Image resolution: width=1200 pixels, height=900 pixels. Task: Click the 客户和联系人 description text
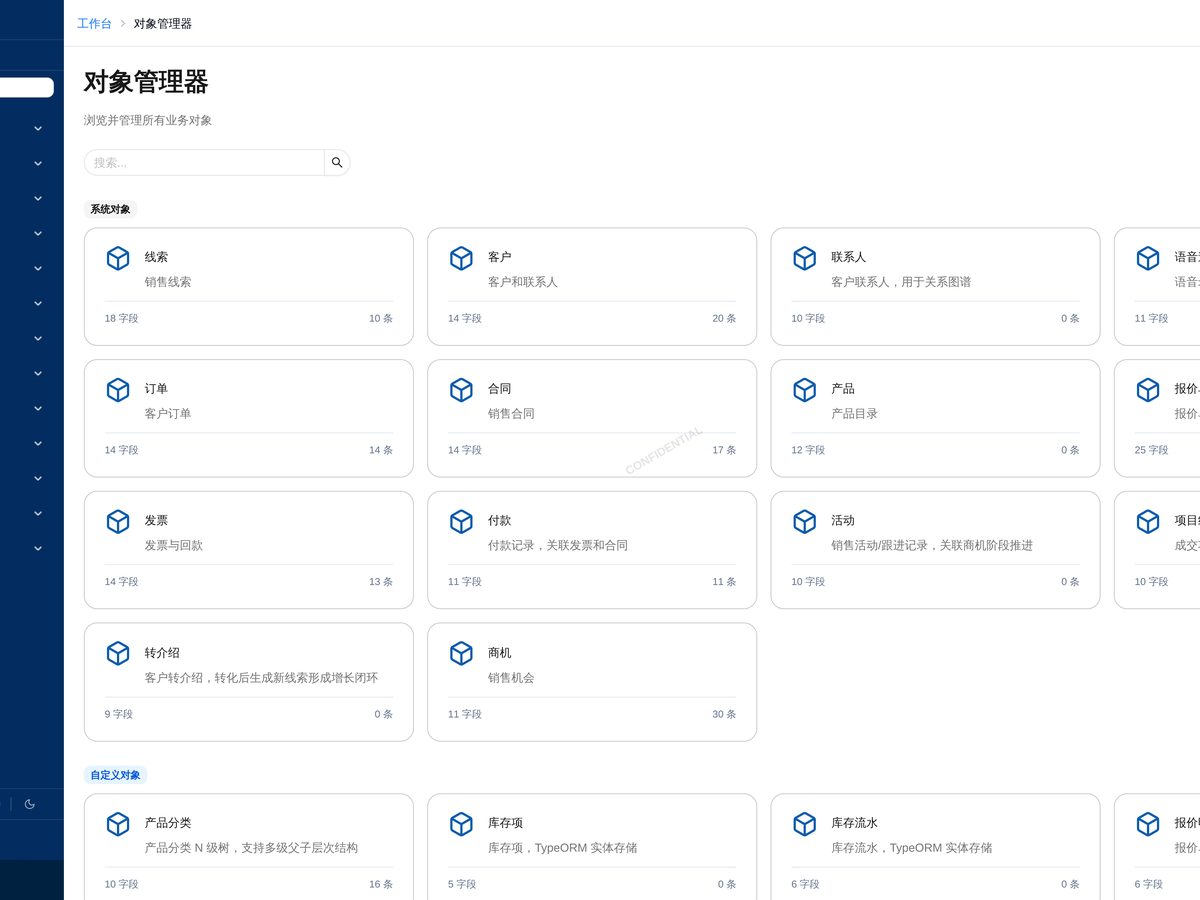coord(523,282)
